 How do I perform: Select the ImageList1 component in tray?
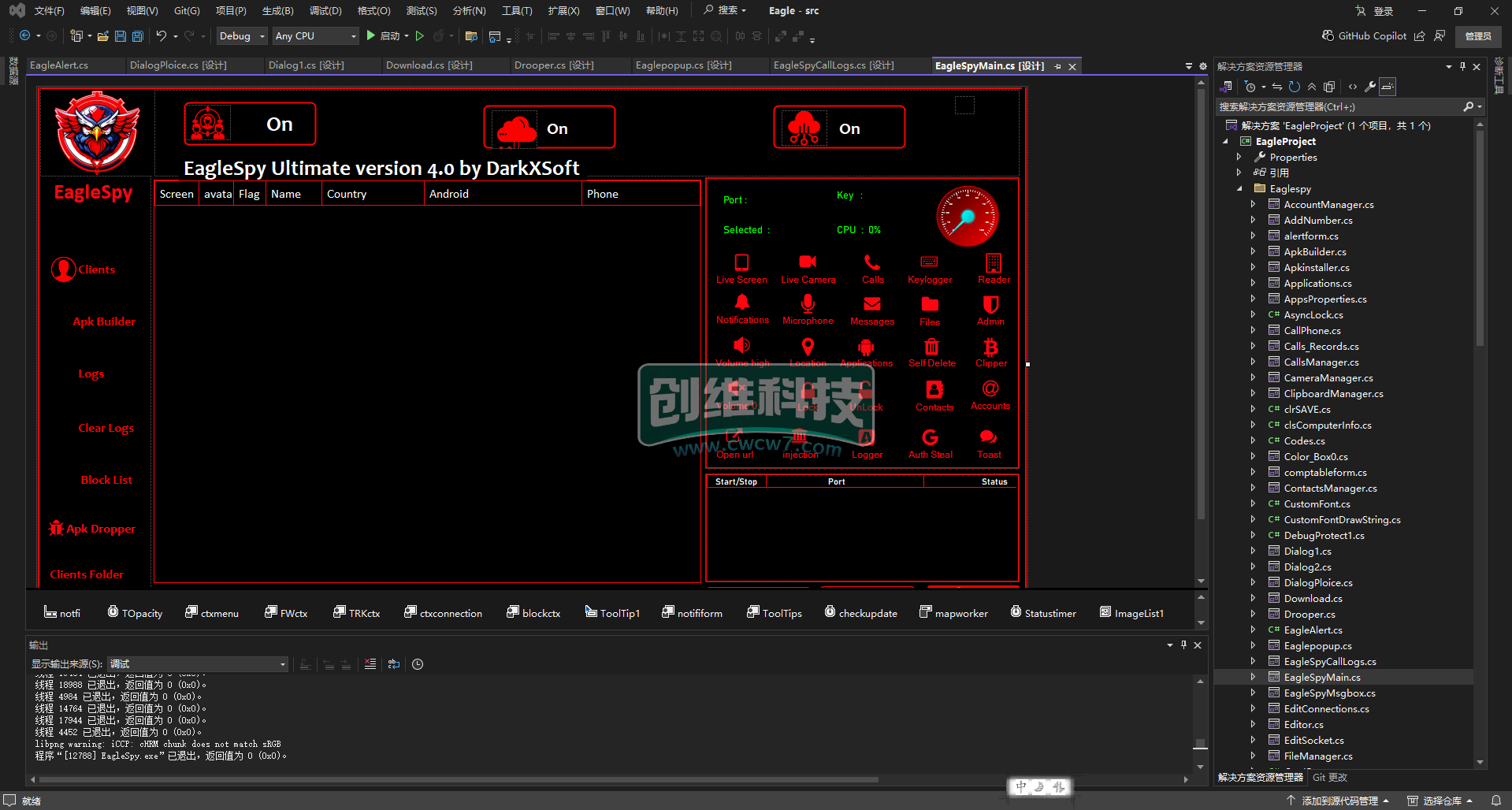point(1132,613)
